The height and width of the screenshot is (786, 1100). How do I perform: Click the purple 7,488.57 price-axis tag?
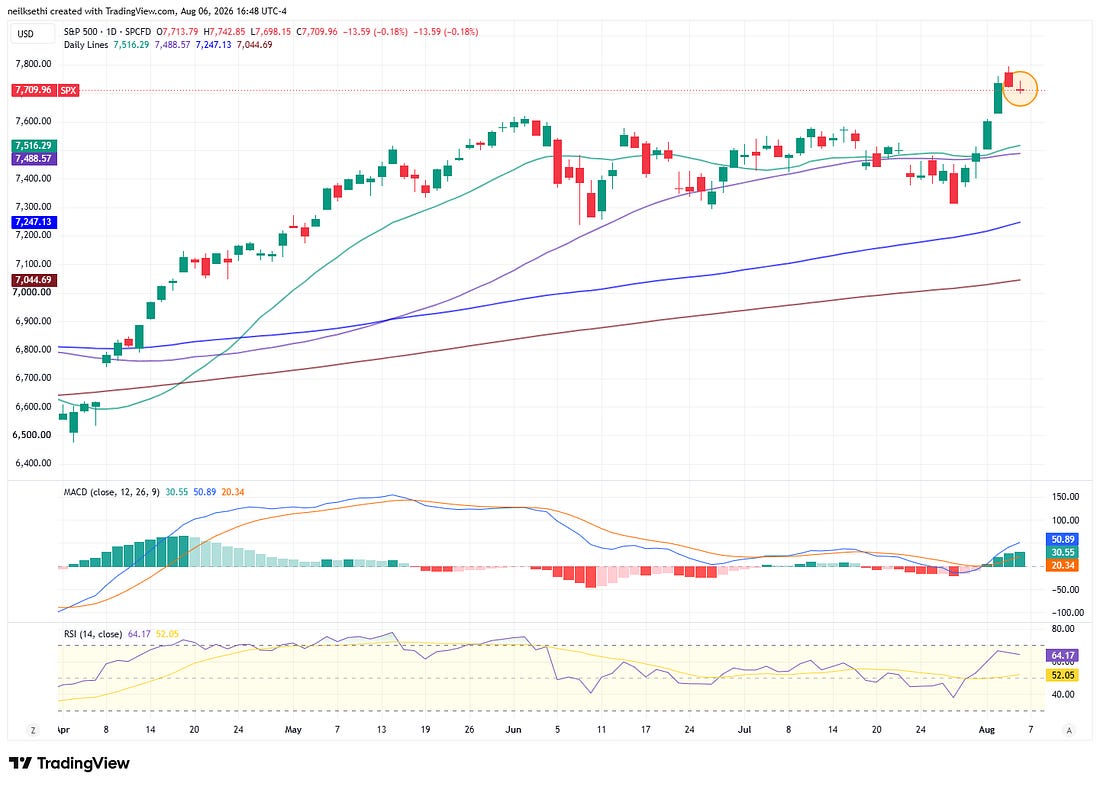click(33, 159)
